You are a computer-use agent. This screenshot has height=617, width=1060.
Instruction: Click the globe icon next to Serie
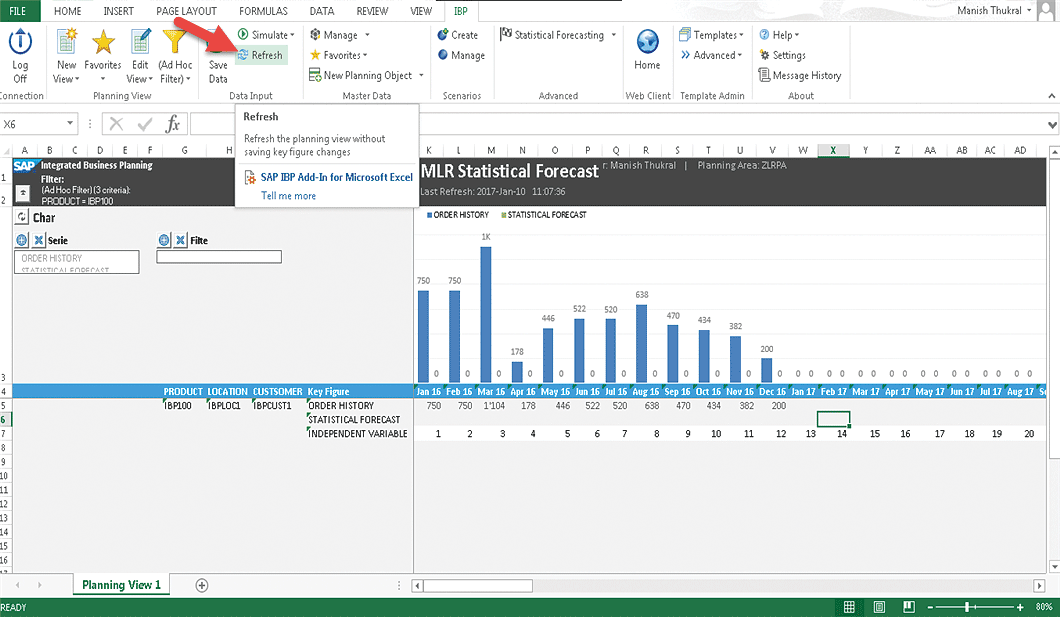[22, 240]
